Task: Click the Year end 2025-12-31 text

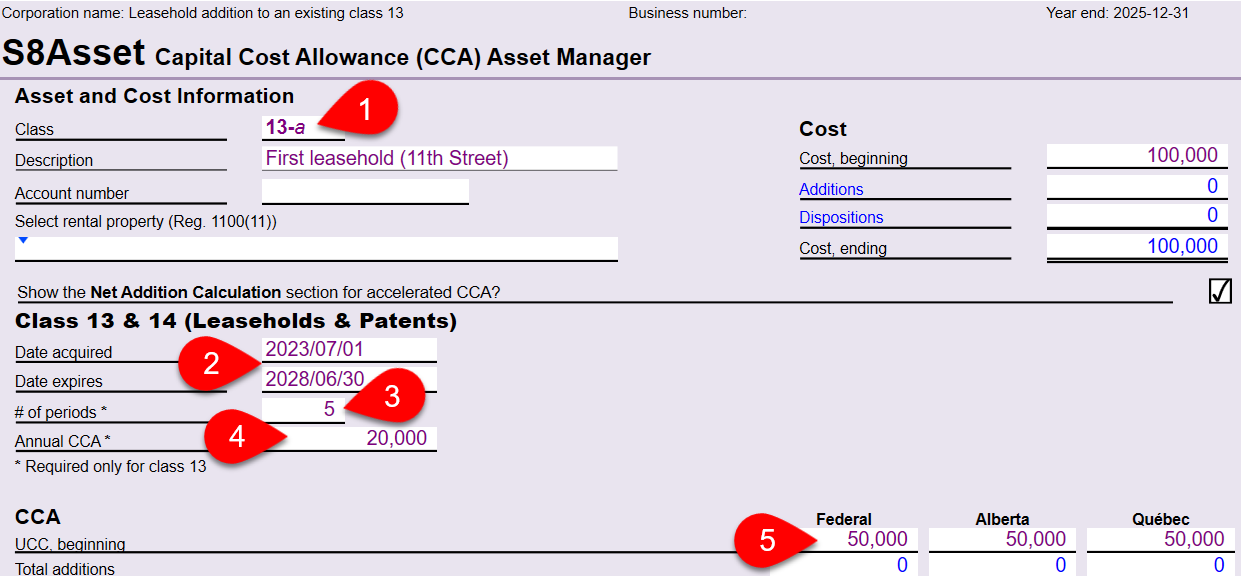Action: pyautogui.click(x=1117, y=13)
